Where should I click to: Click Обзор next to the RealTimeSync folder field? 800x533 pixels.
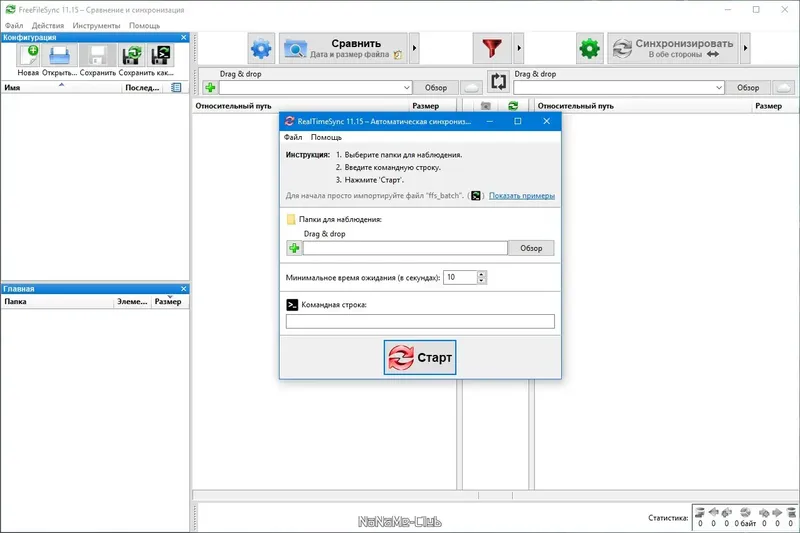pyautogui.click(x=531, y=248)
